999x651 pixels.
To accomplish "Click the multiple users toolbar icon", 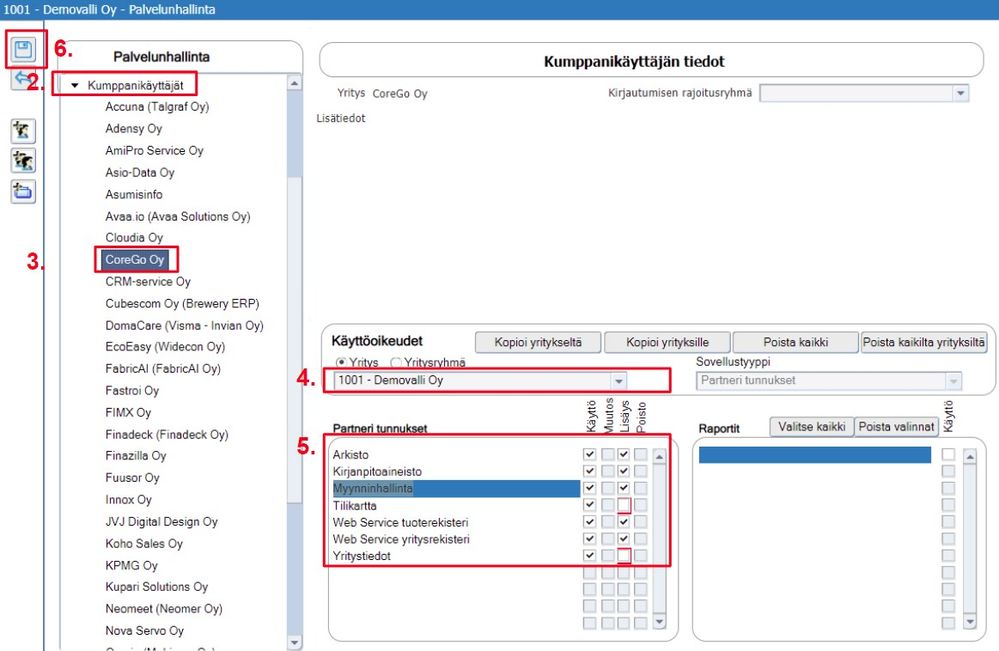I will pos(23,161).
